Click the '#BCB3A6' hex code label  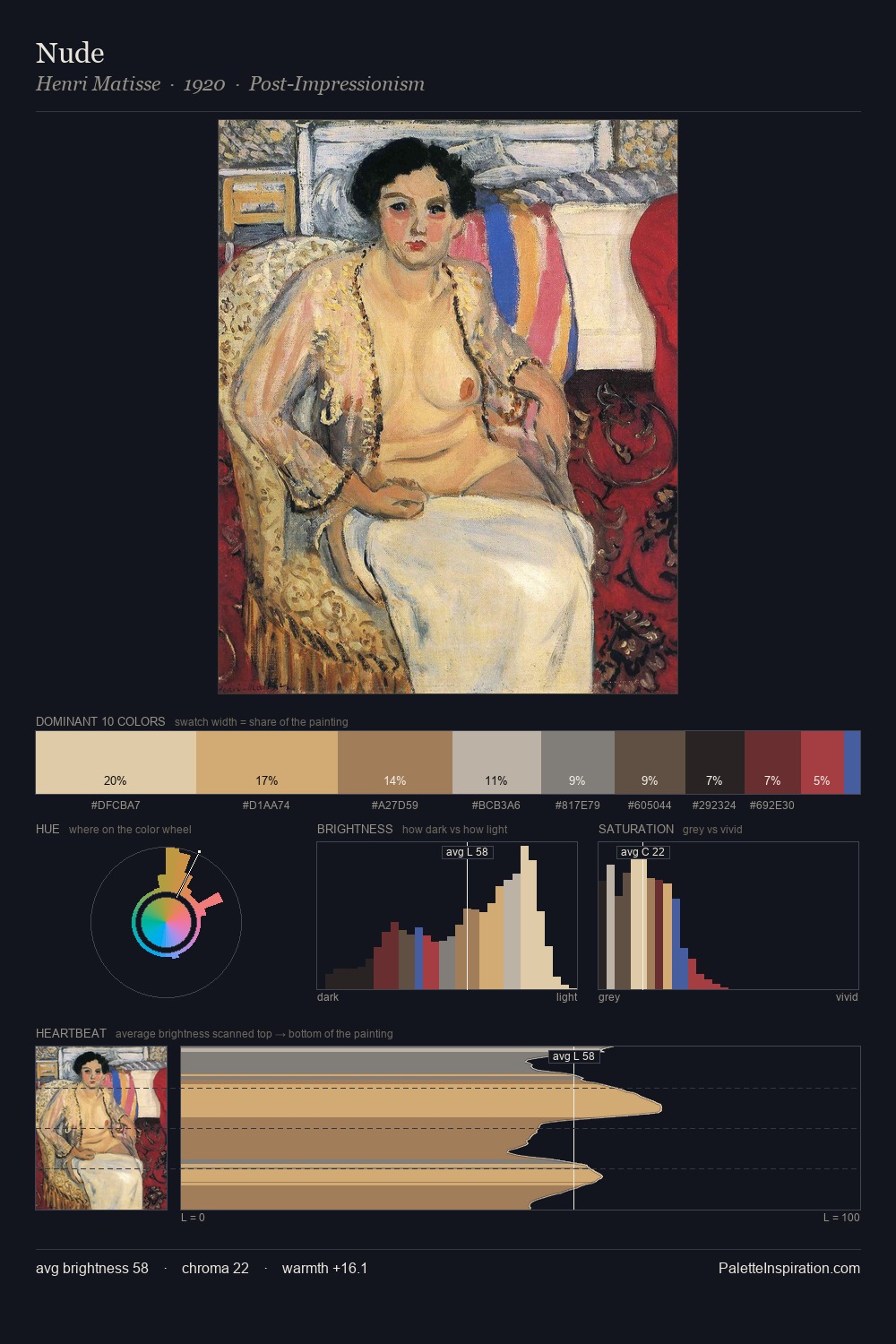(496, 806)
